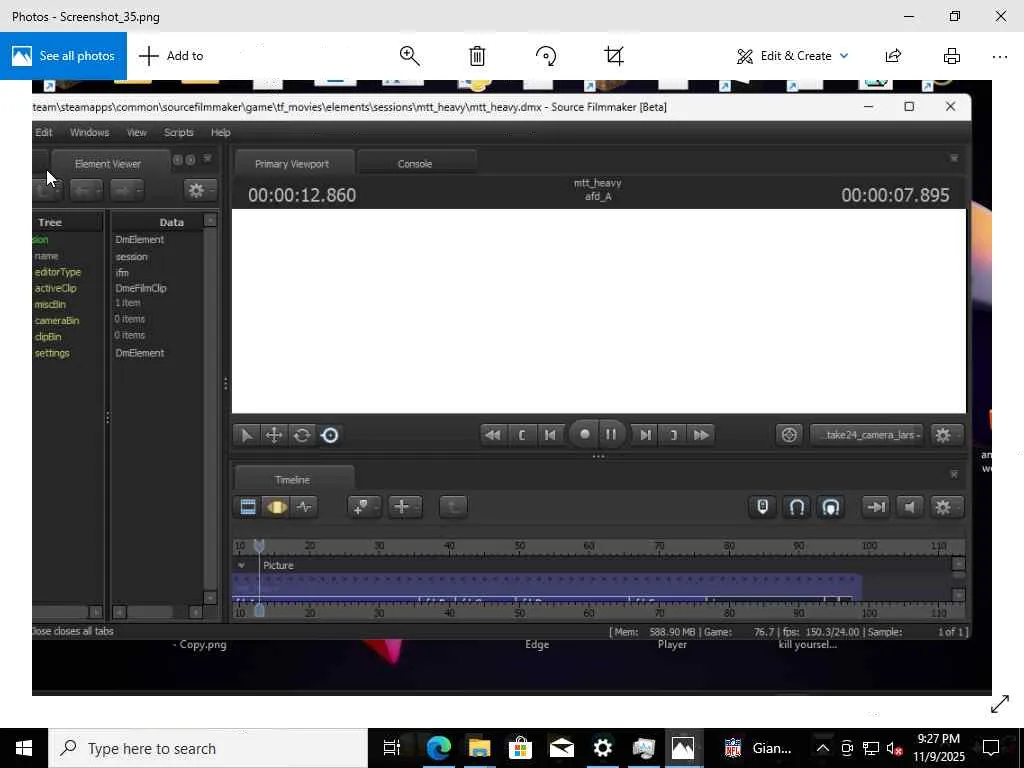Open File Explorer from the taskbar

point(479,748)
